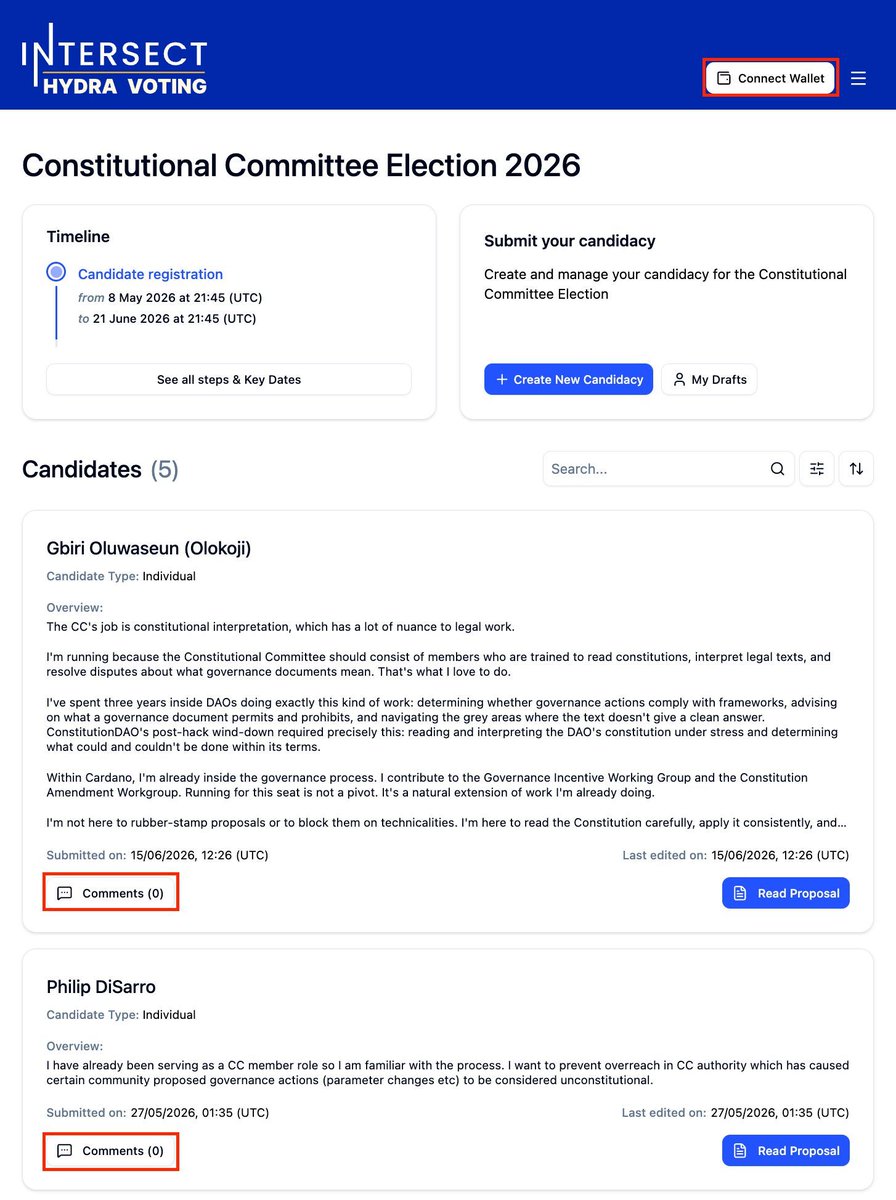Open Comments (0) for Gbiri Oluwaseun
Screen dimensions: 896x1200
[x=111, y=893]
